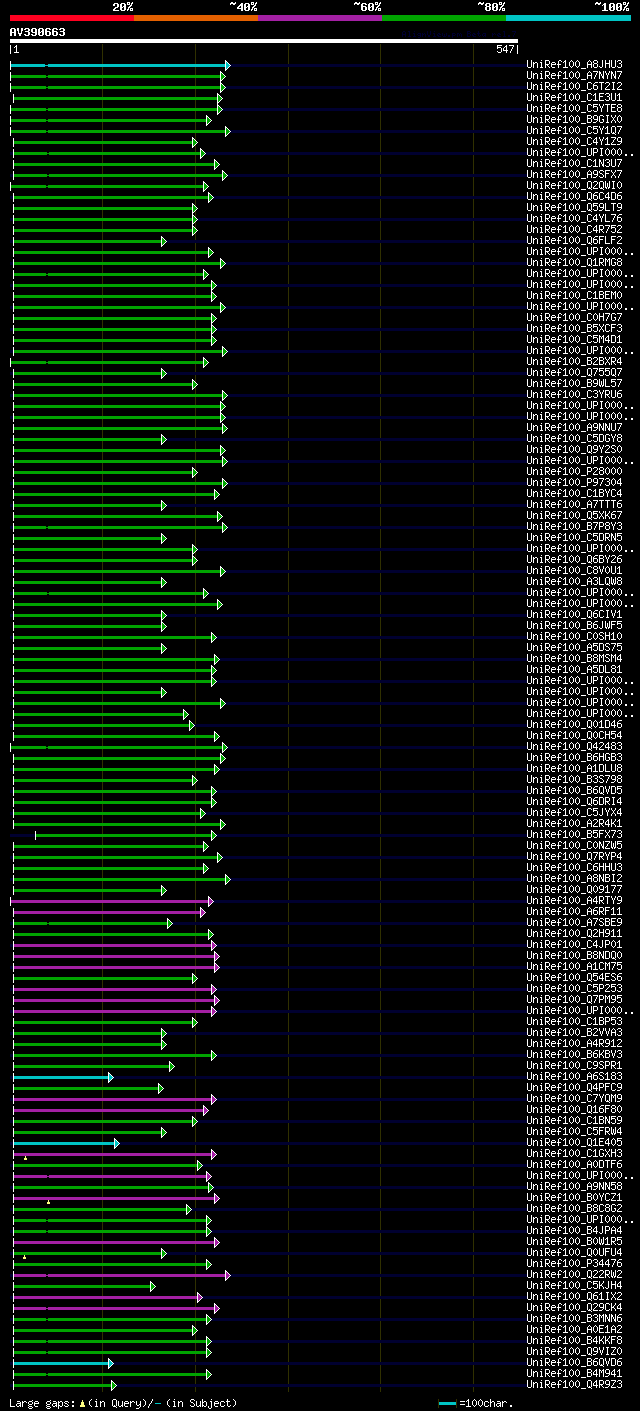Click the Large gaps legend text
This screenshot has width=640, height=1411.
click(x=41, y=1403)
